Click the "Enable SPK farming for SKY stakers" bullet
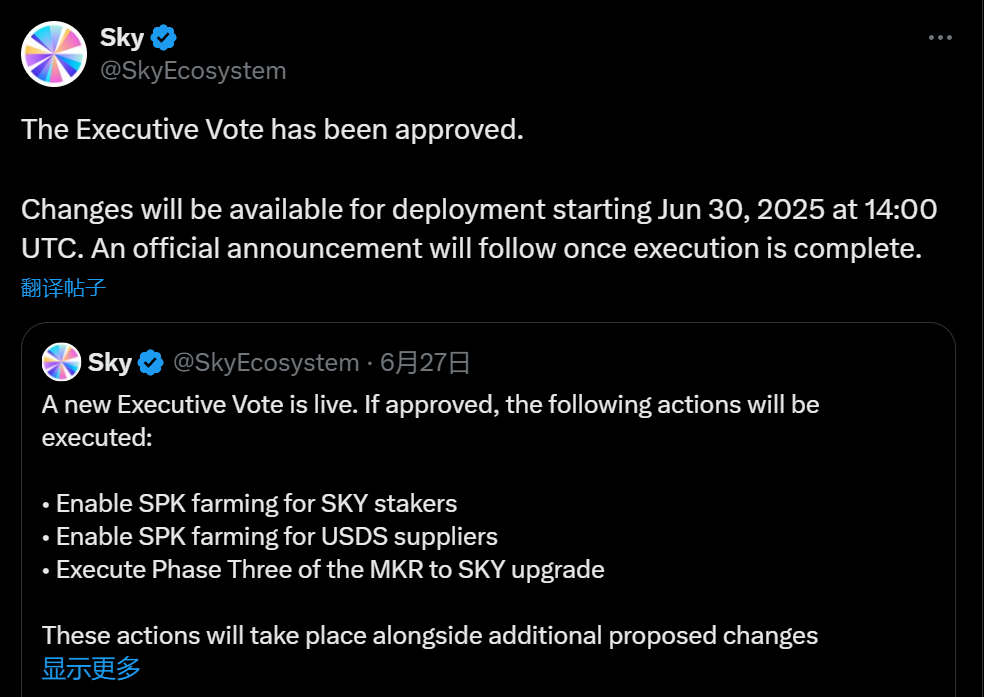Viewport: 984px width, 697px height. click(x=257, y=503)
